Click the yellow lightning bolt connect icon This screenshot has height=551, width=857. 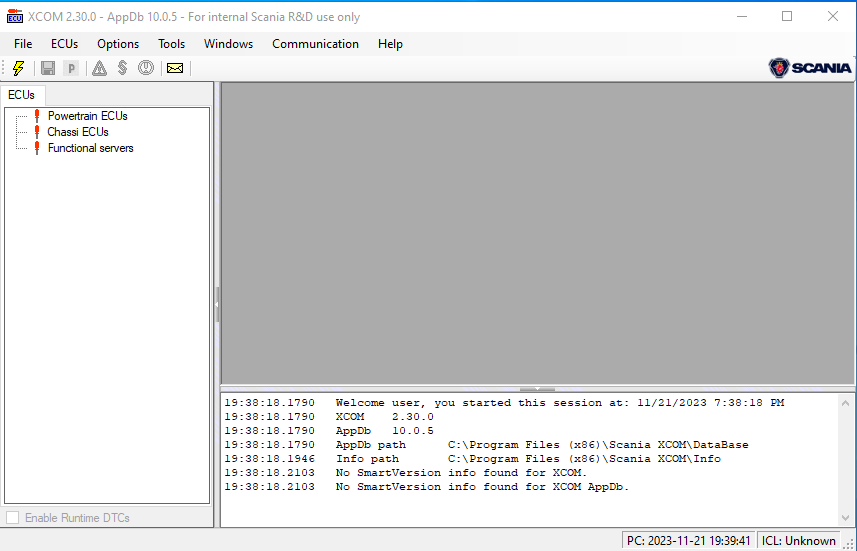pos(18,68)
